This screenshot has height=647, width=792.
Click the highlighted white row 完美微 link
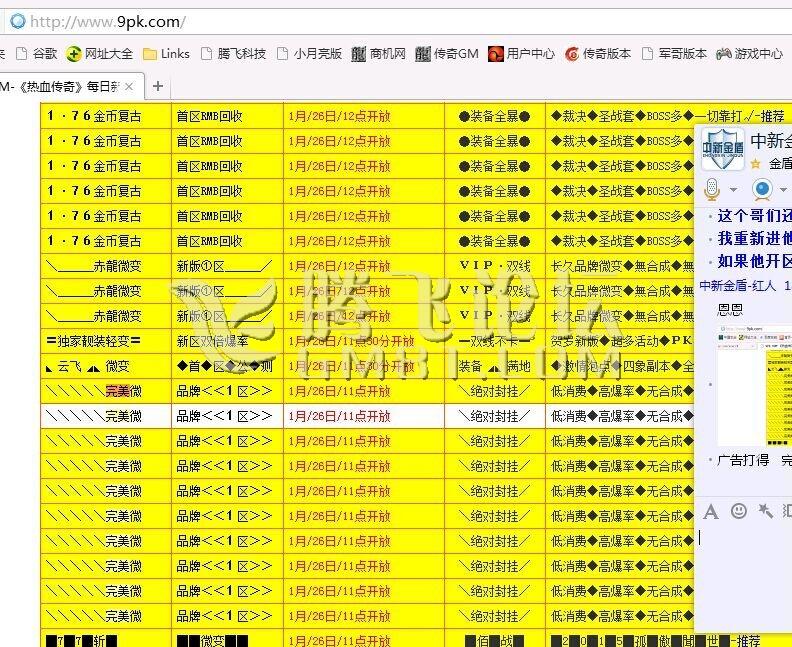pos(94,416)
